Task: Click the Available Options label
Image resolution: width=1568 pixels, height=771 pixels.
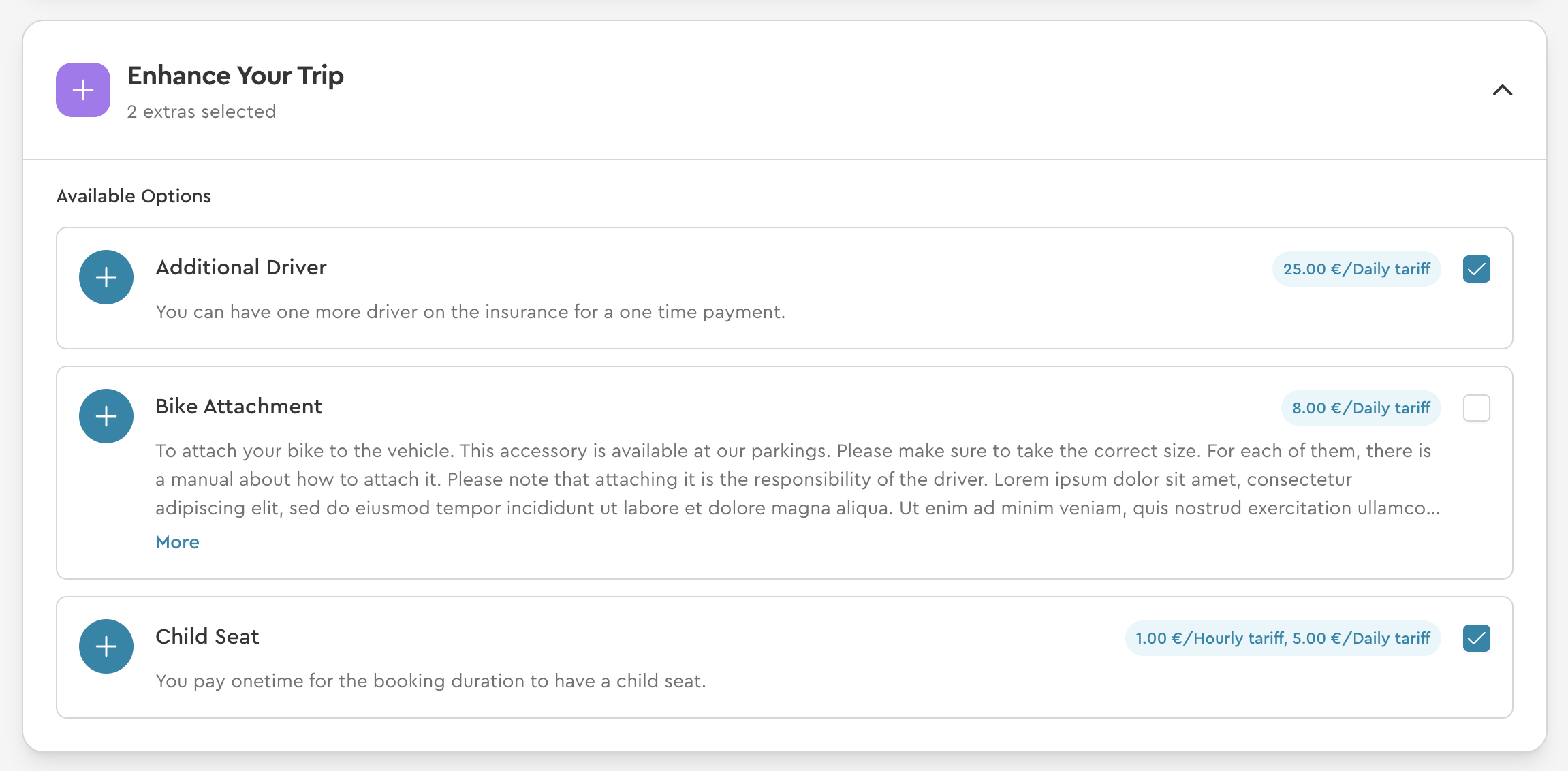Action: pyautogui.click(x=134, y=196)
